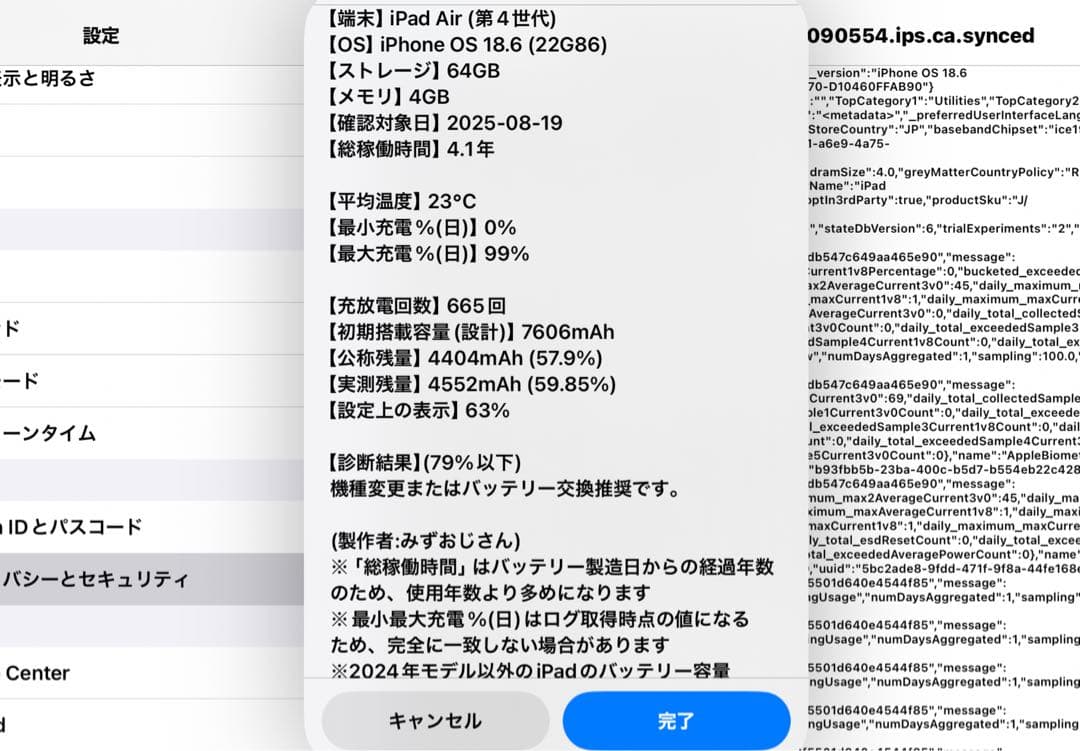
Task: Select the バッテリー交換推奨です recommendation text
Action: tap(506, 490)
